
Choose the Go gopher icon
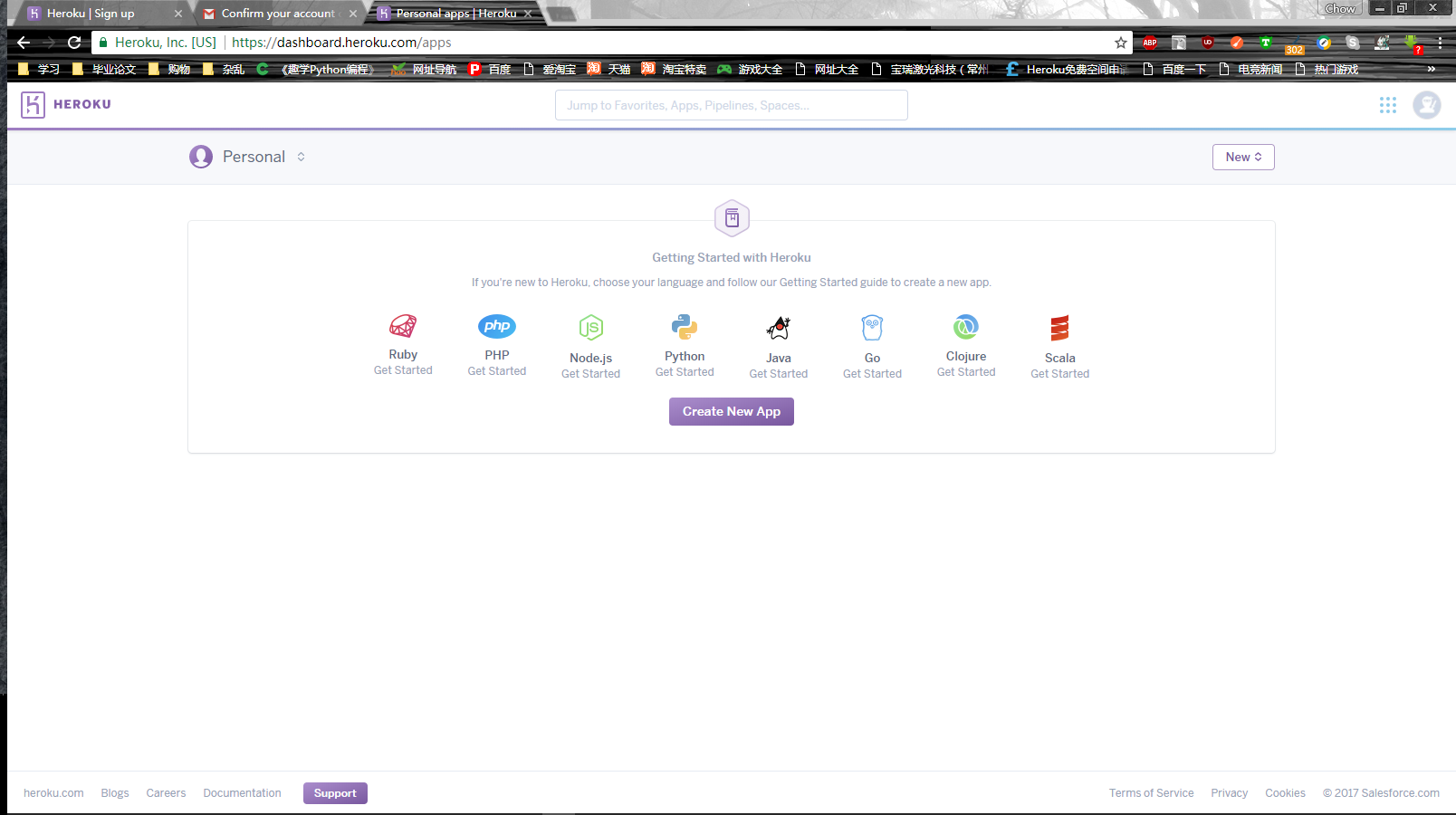(x=872, y=327)
